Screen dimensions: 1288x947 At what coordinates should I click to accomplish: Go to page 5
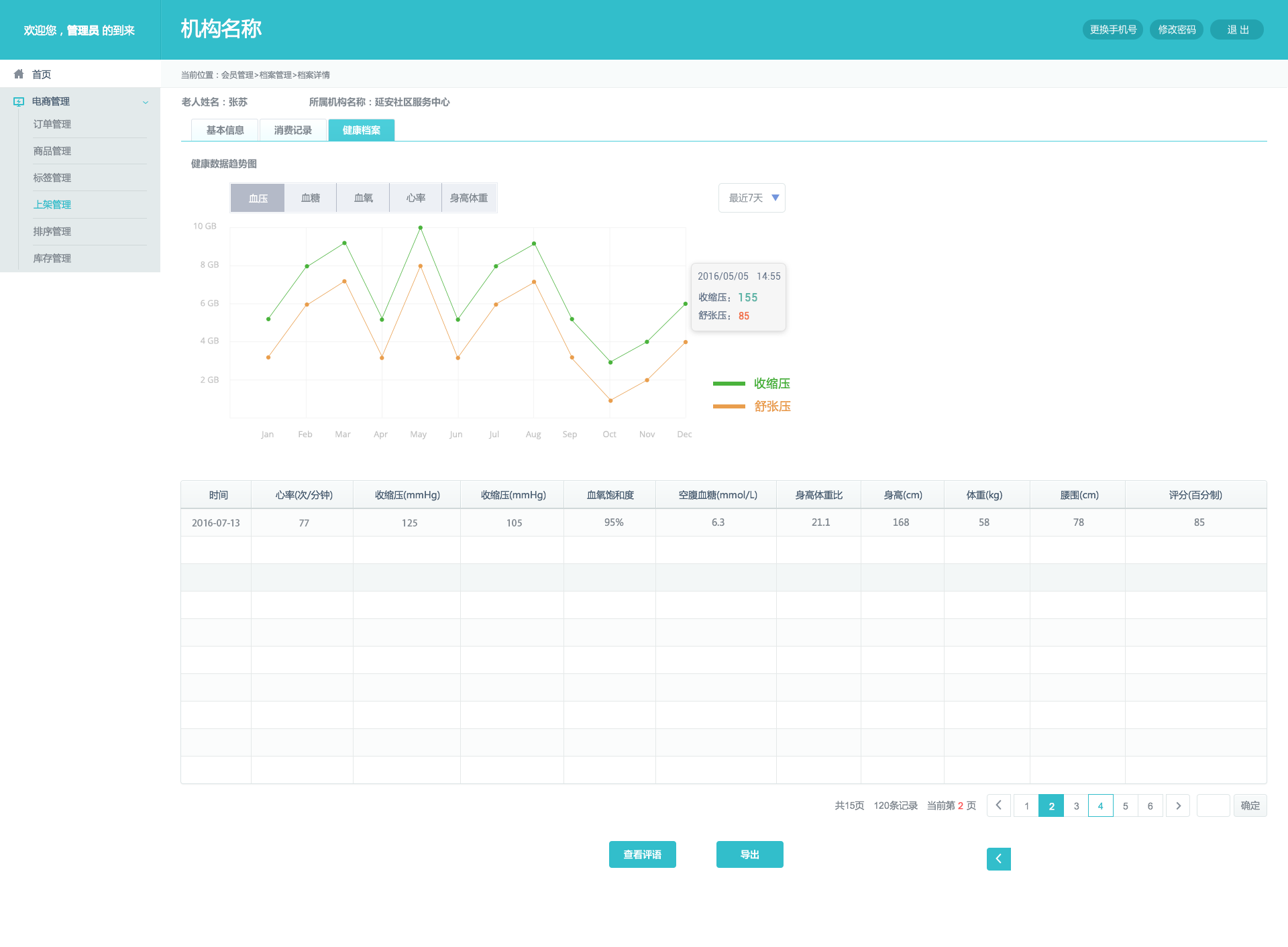(1126, 805)
